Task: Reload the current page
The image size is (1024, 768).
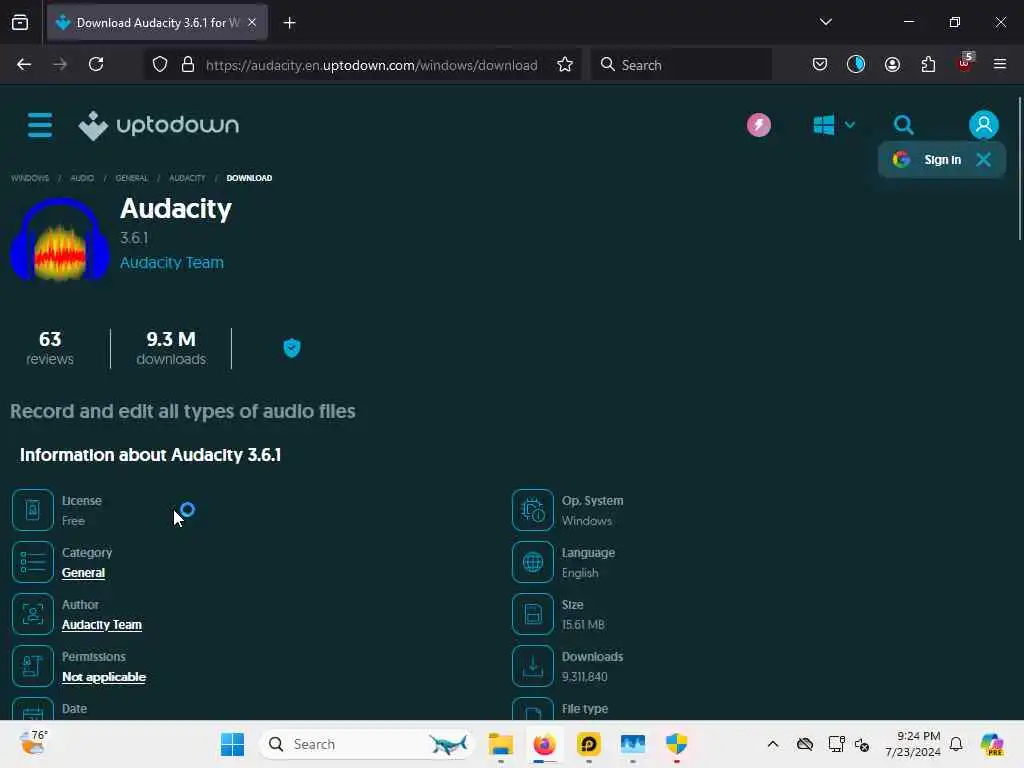Action: 96,64
